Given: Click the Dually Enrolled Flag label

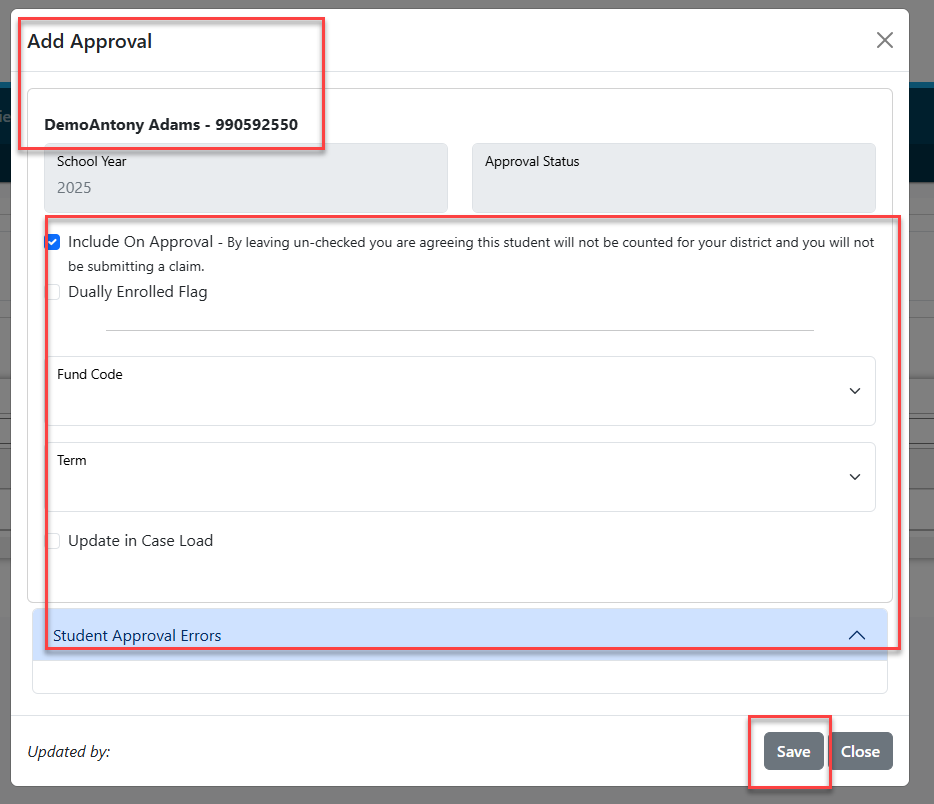Looking at the screenshot, I should [x=138, y=292].
